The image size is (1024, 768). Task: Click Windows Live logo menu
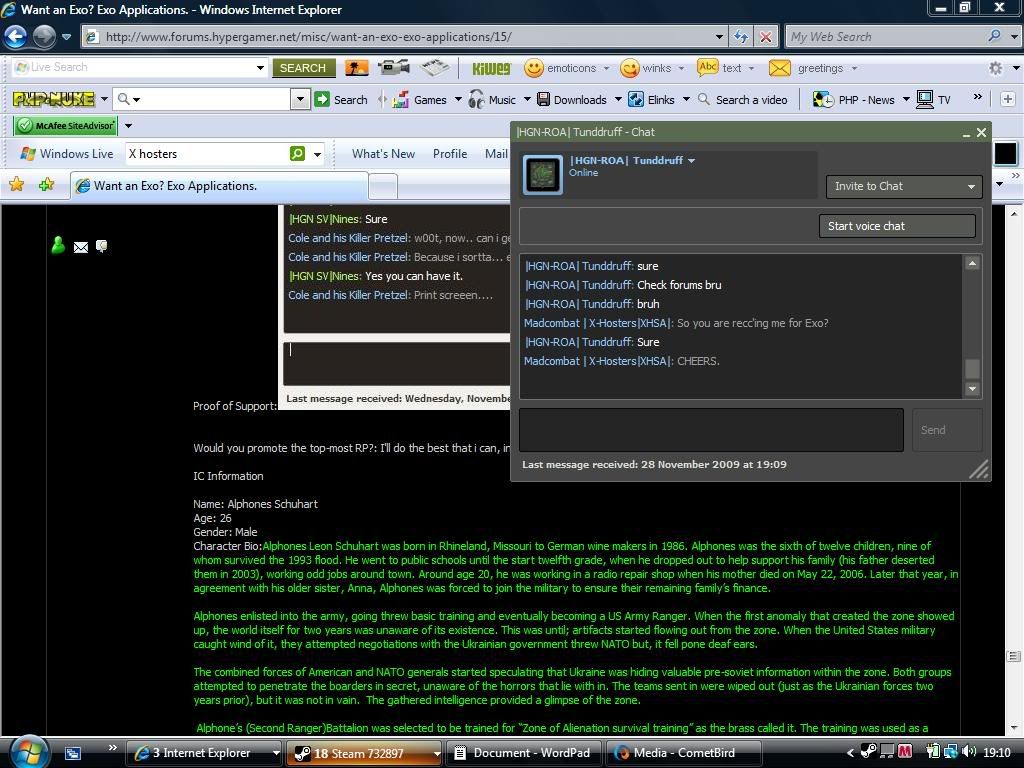click(x=67, y=153)
